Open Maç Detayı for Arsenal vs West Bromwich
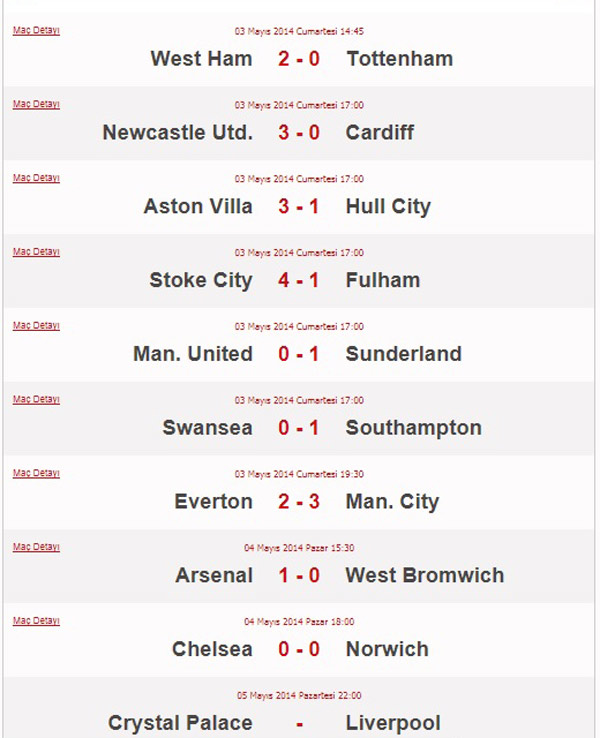Viewport: 600px width, 738px height. [x=36, y=547]
